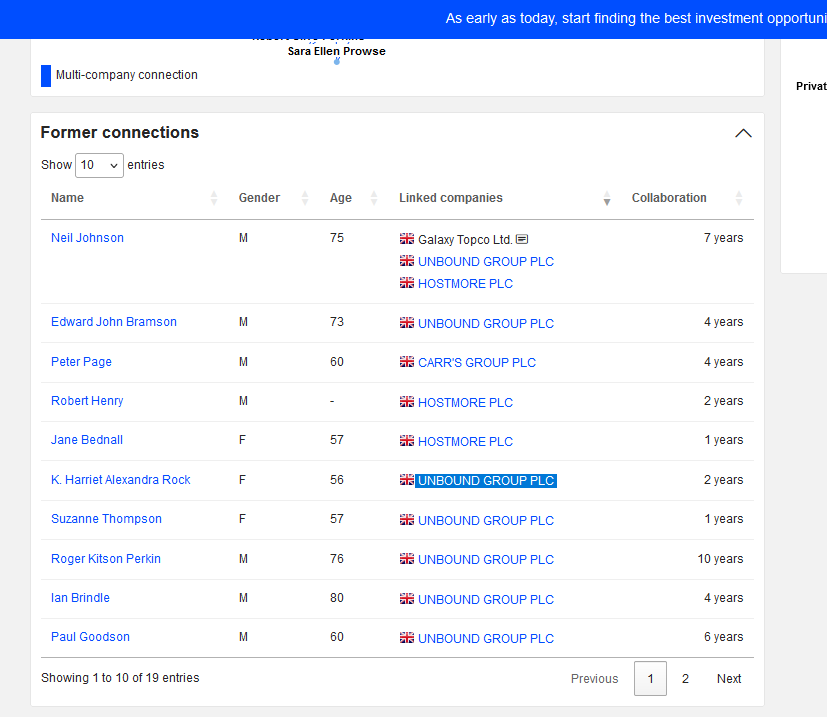The image size is (827, 717).
Task: Open HOSTMORE PLC in Neil Johnson's row
Action: click(465, 284)
